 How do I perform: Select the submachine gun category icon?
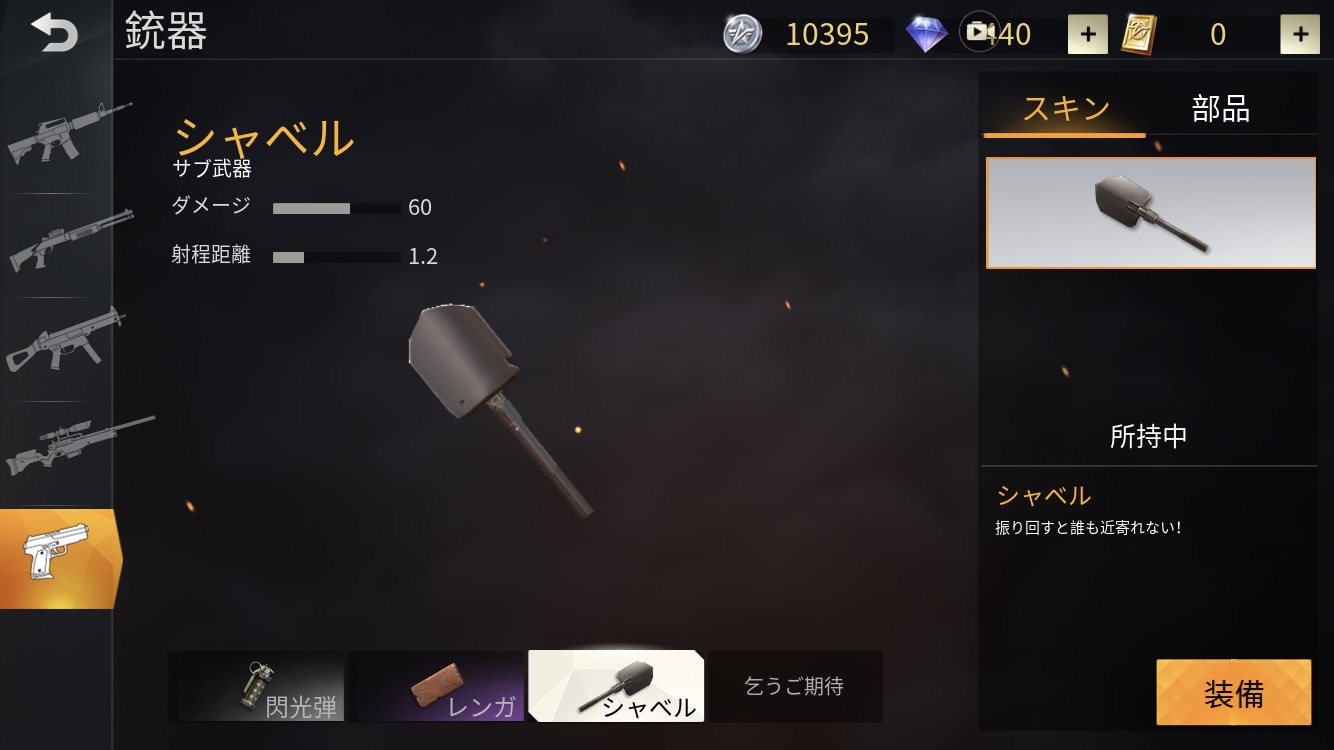(x=65, y=341)
